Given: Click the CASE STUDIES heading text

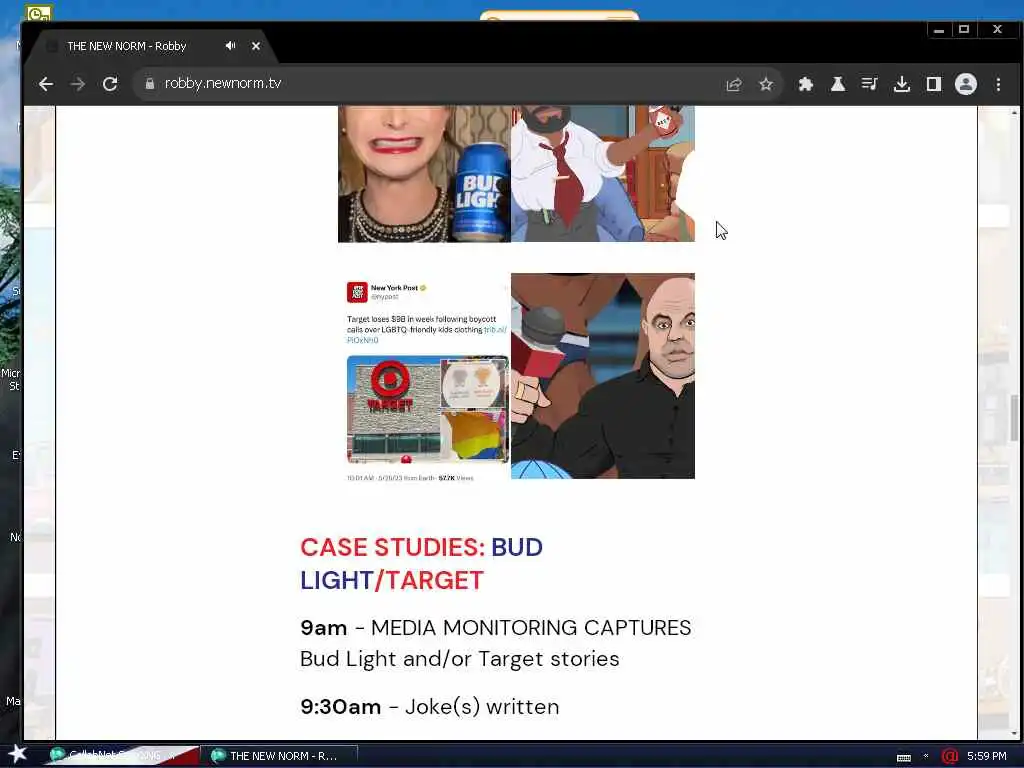Looking at the screenshot, I should [x=421, y=564].
